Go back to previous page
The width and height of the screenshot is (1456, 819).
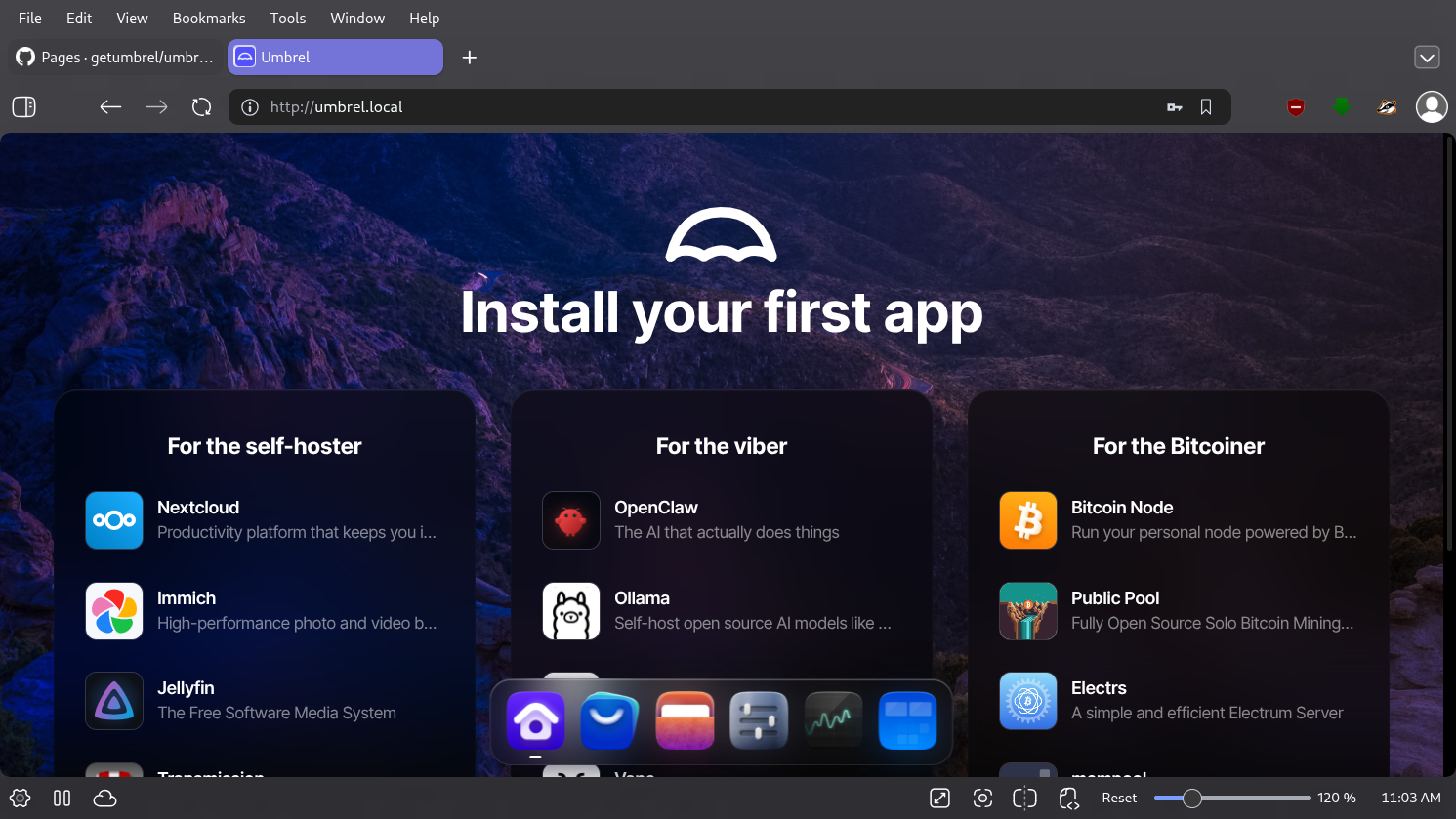pos(110,106)
